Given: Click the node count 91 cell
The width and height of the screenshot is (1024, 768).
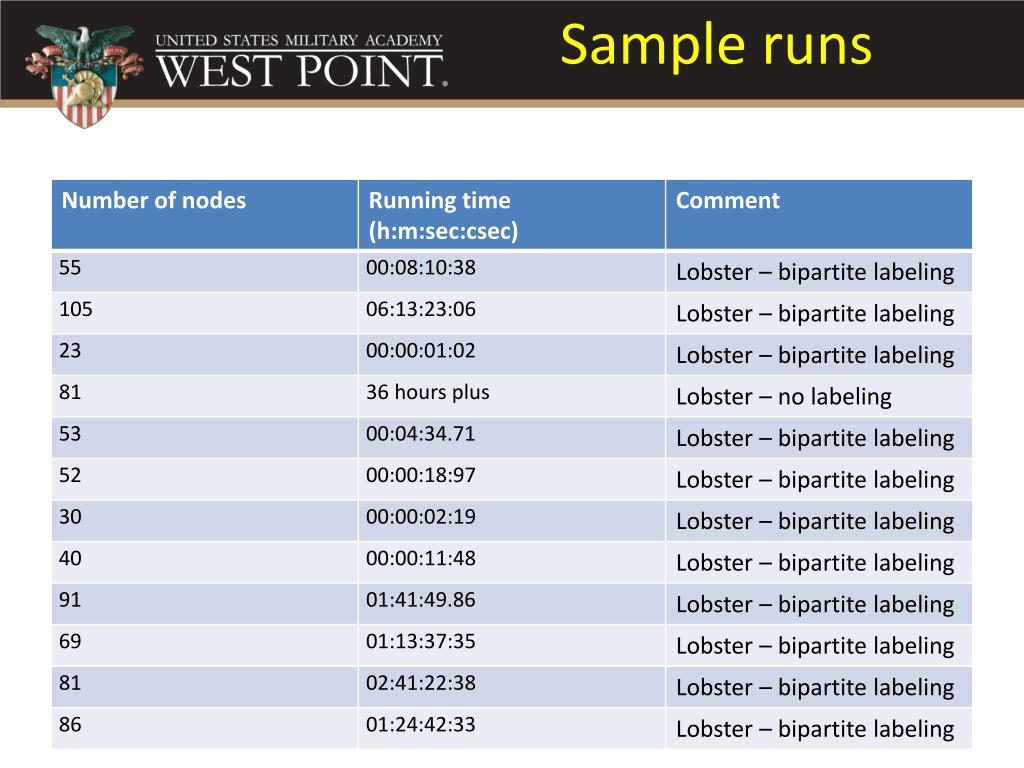Looking at the screenshot, I should [205, 603].
